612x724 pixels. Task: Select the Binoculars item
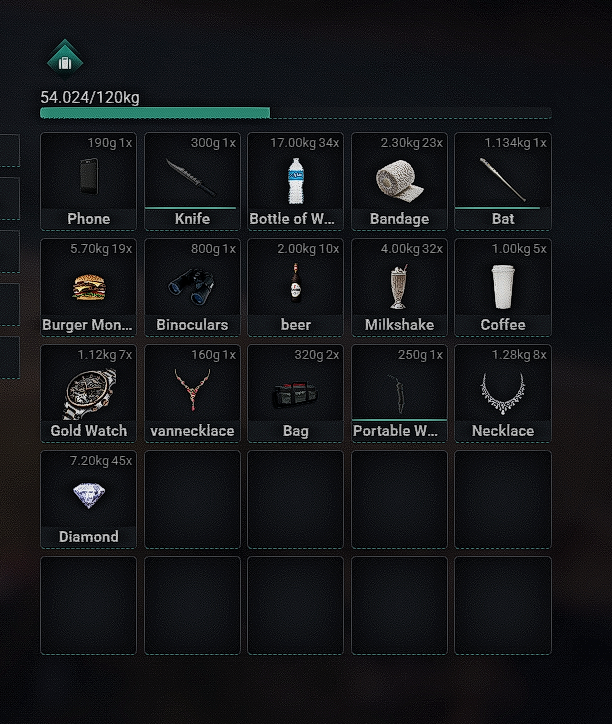(192, 287)
